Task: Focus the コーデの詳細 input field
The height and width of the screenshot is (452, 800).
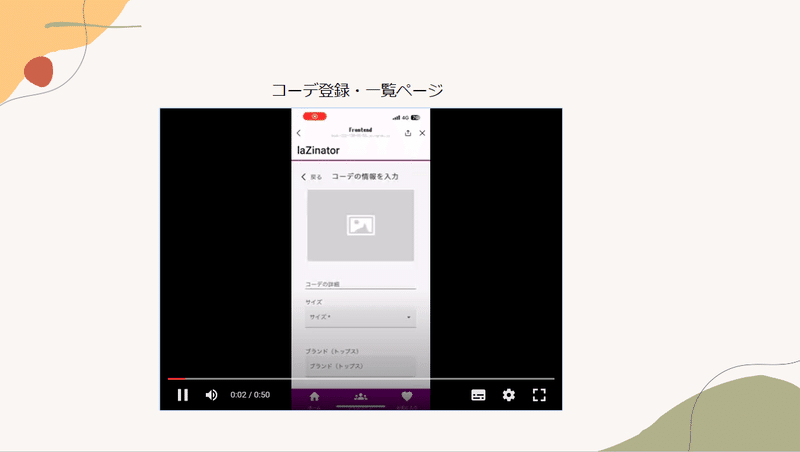Action: tap(360, 284)
